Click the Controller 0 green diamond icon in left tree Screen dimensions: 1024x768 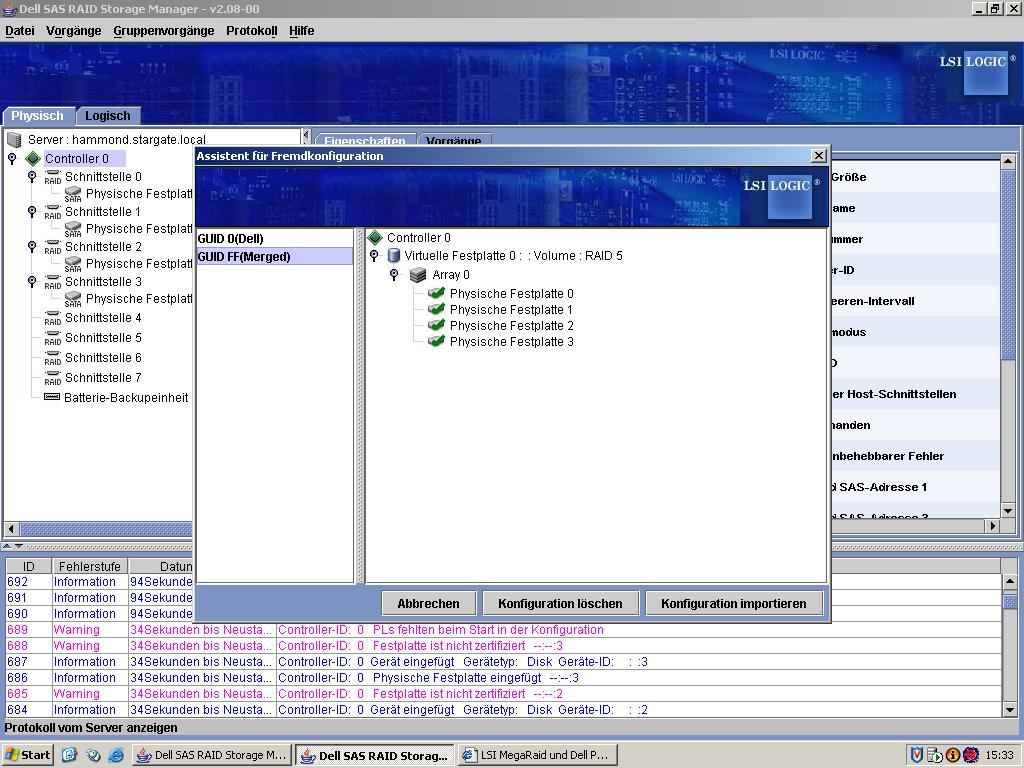[33, 159]
